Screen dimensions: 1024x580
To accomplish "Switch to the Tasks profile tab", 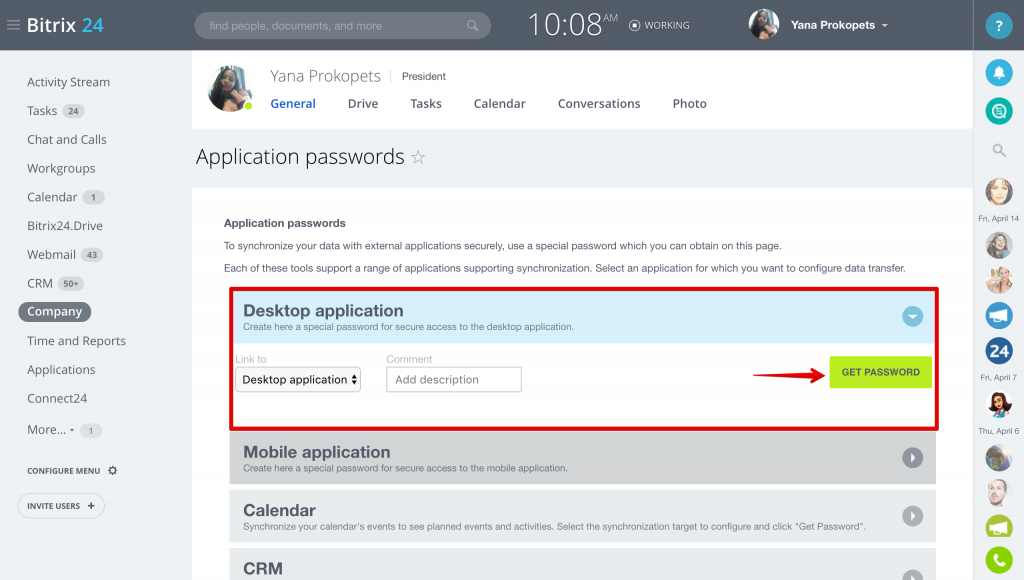I will 426,104.
